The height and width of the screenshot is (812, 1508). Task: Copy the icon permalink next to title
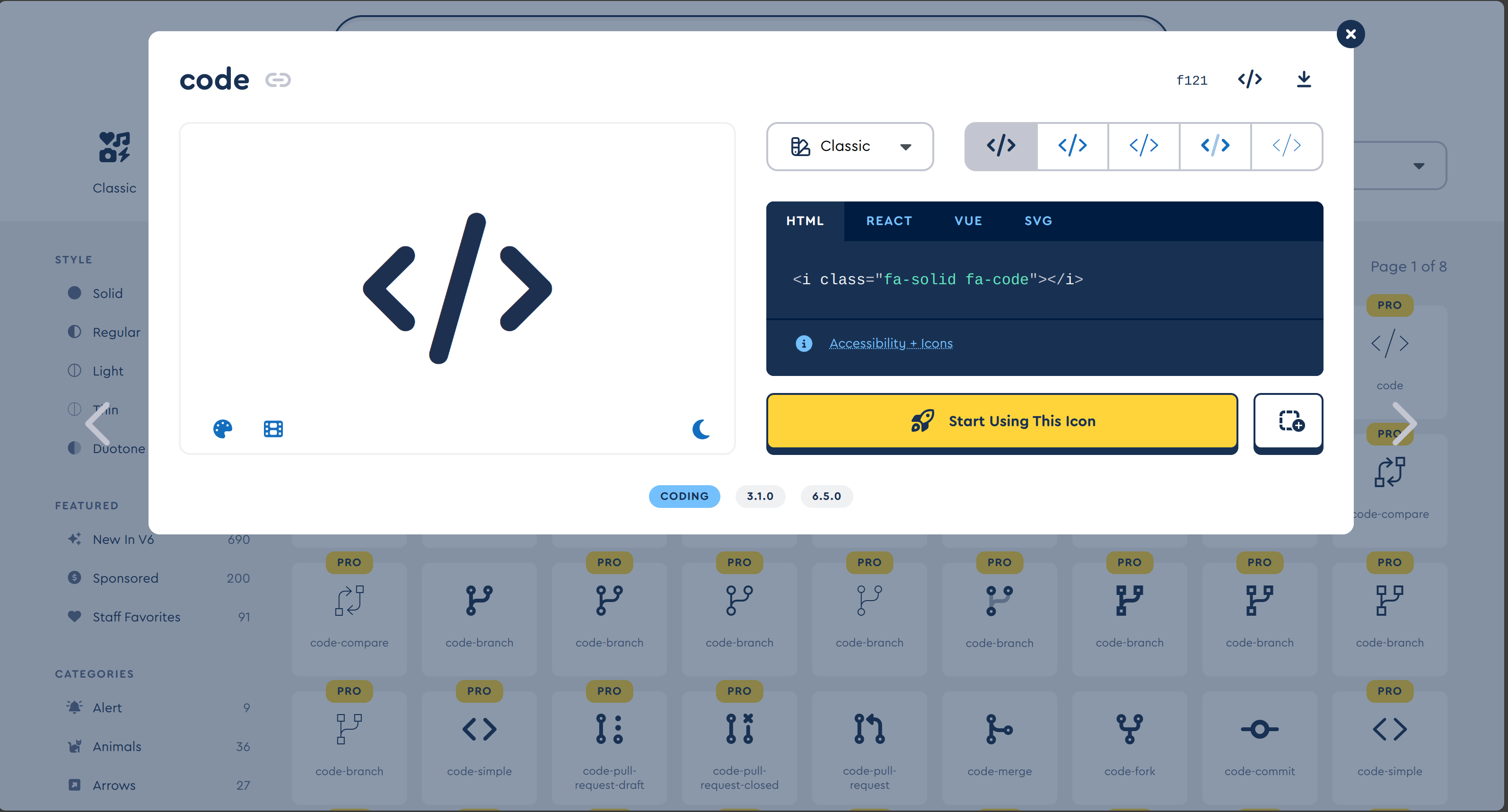(278, 79)
